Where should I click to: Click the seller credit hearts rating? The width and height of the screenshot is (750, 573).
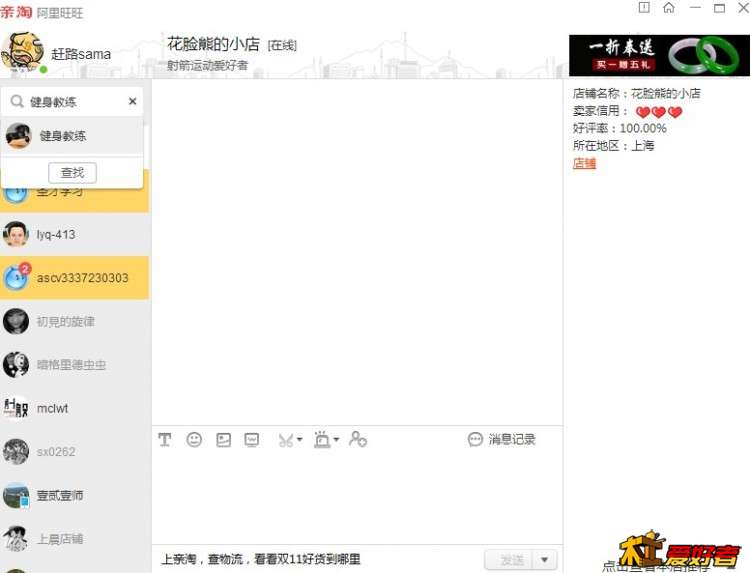click(659, 112)
